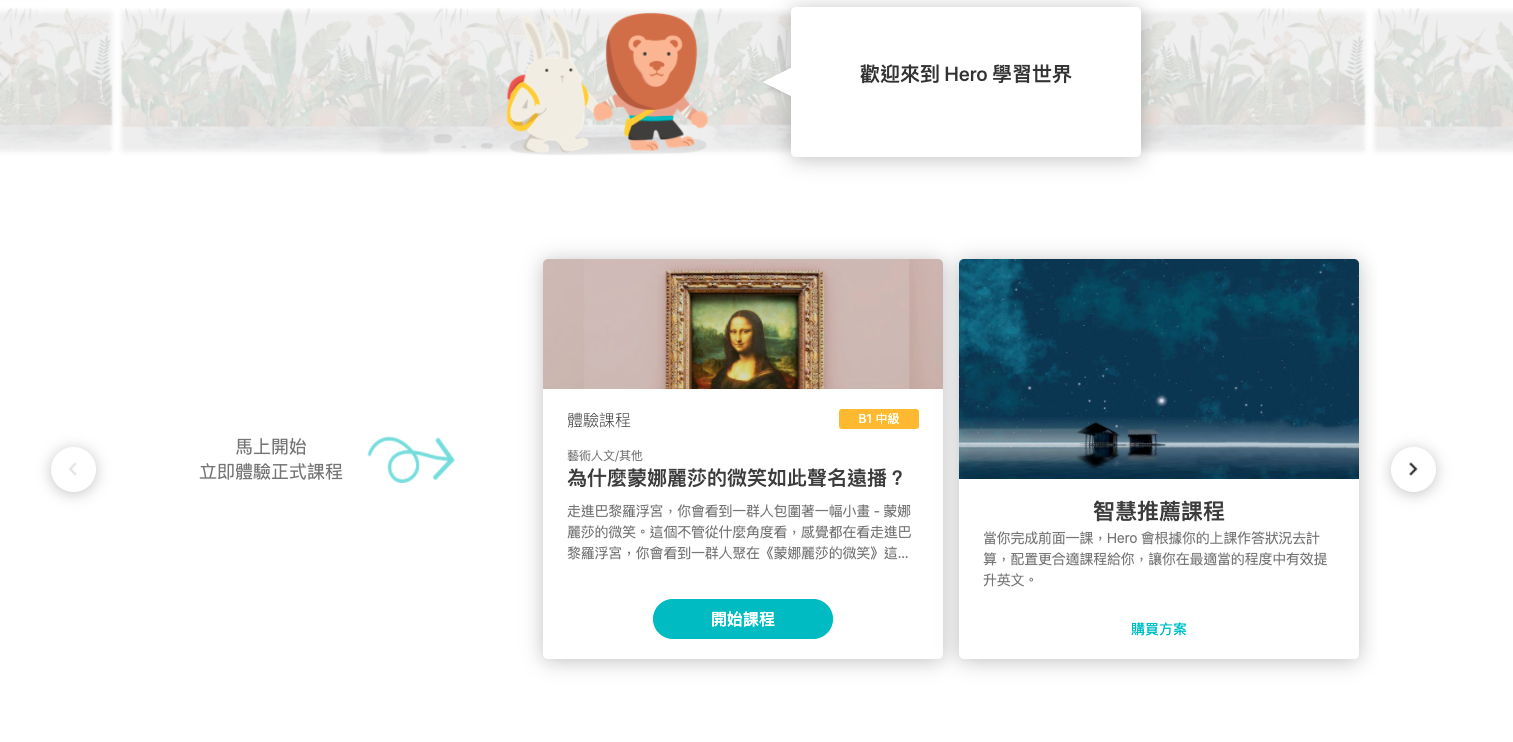Select the Mona Lisa course title
The height and width of the screenshot is (742, 1513).
pos(736,478)
